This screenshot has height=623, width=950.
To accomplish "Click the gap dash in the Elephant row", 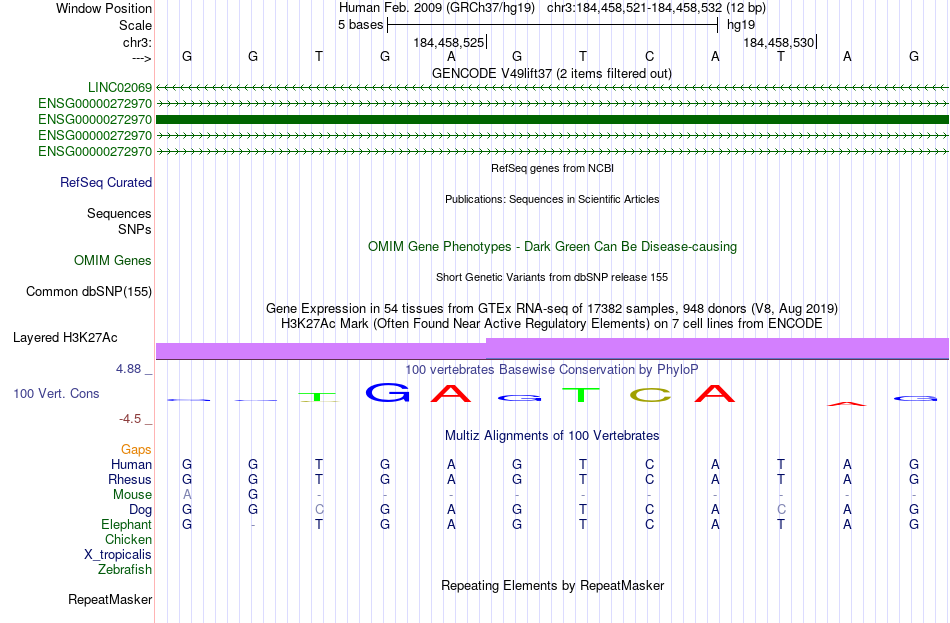I will [253, 525].
